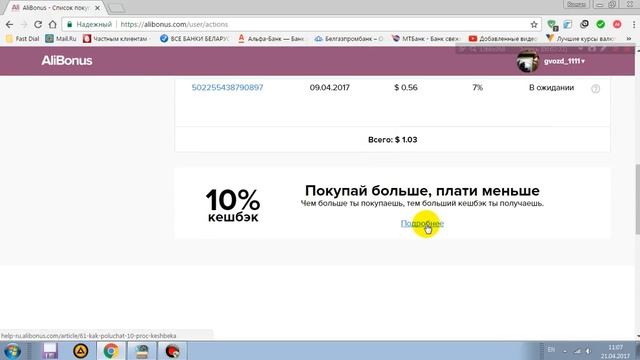Open the Добавленные видео bookmark
The width and height of the screenshot is (640, 360).
pos(503,39)
